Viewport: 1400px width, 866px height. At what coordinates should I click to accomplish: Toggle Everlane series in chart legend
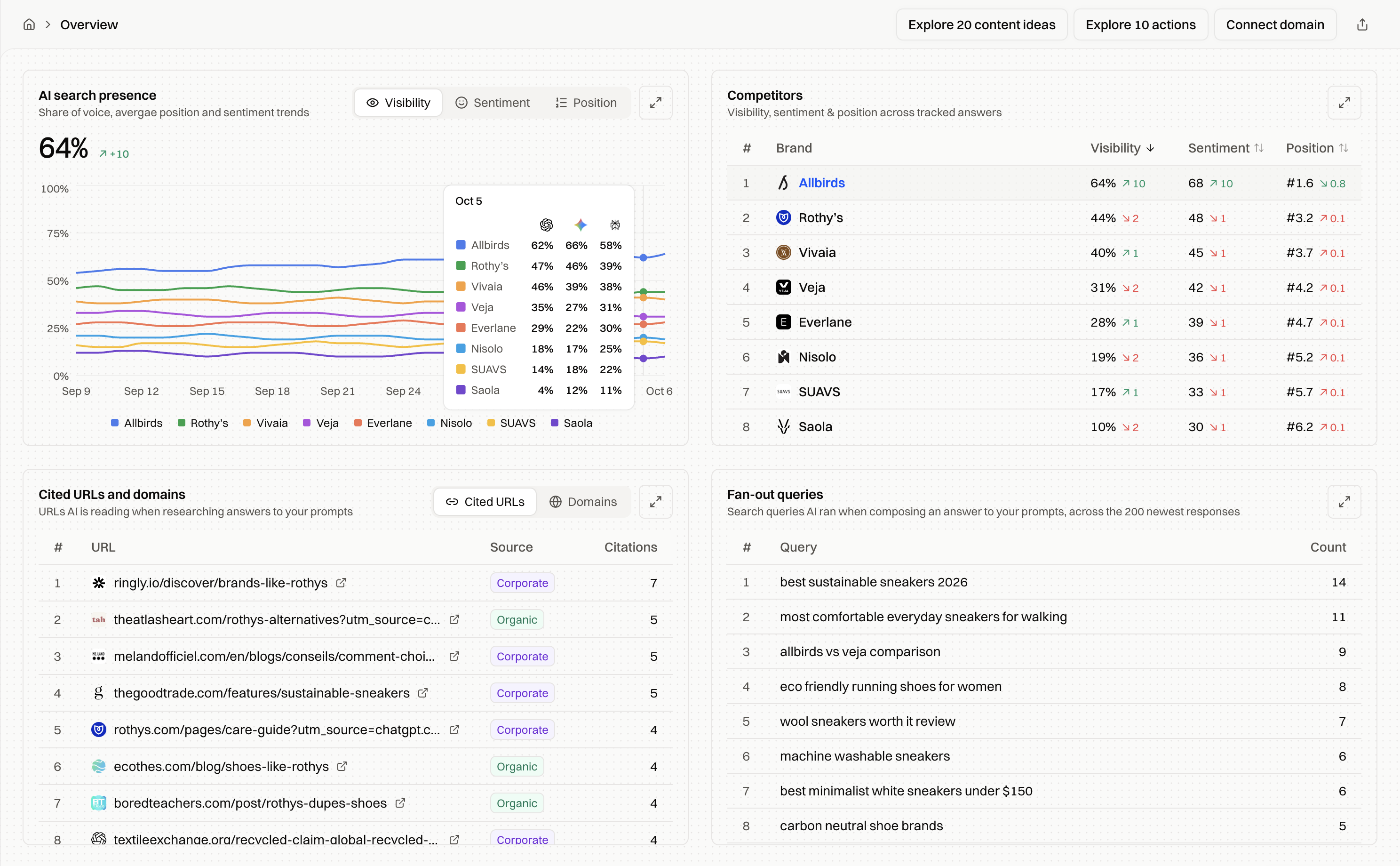[383, 423]
